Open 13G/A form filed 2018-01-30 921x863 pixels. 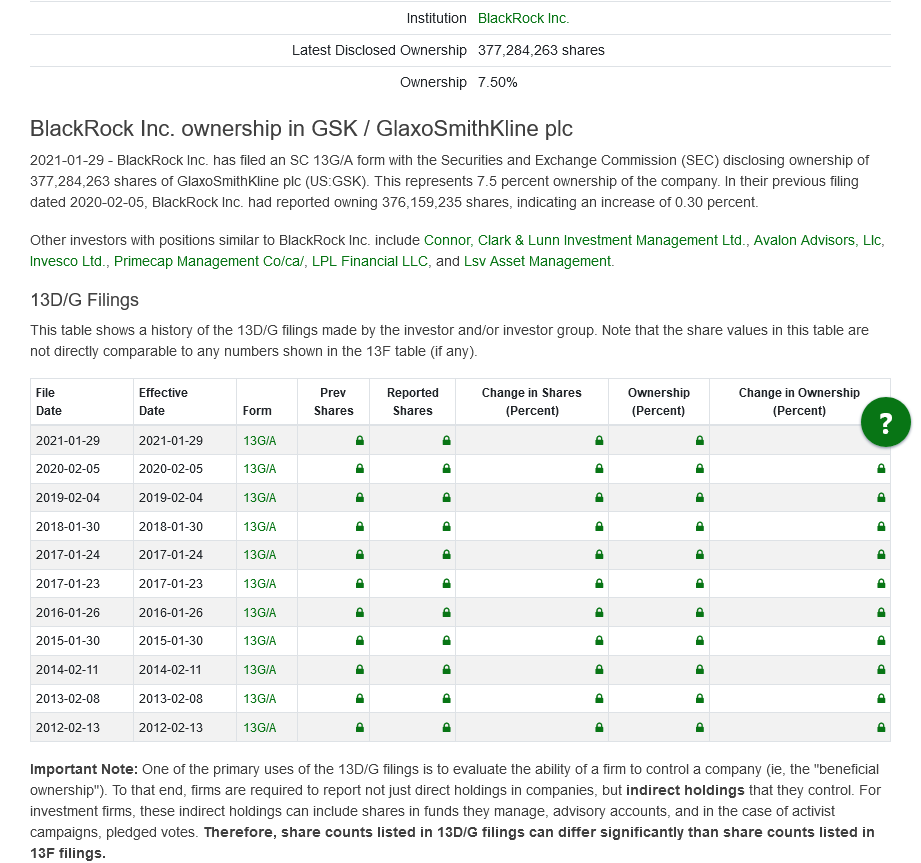[x=260, y=526]
